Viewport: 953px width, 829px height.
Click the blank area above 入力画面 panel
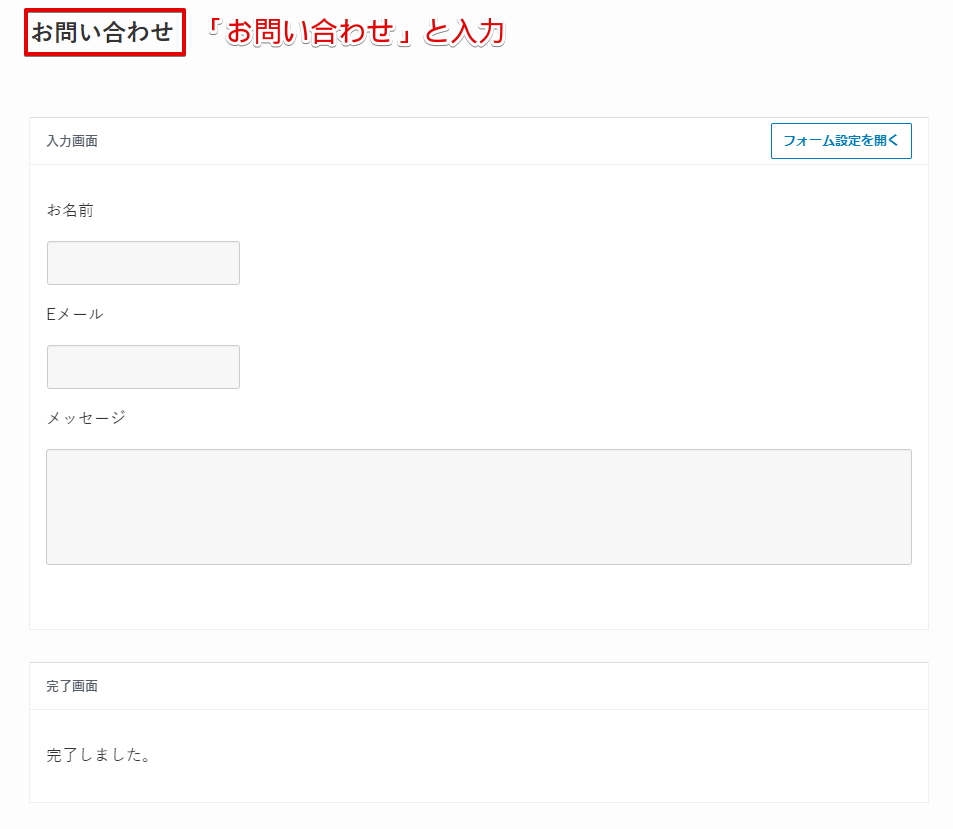[x=479, y=87]
